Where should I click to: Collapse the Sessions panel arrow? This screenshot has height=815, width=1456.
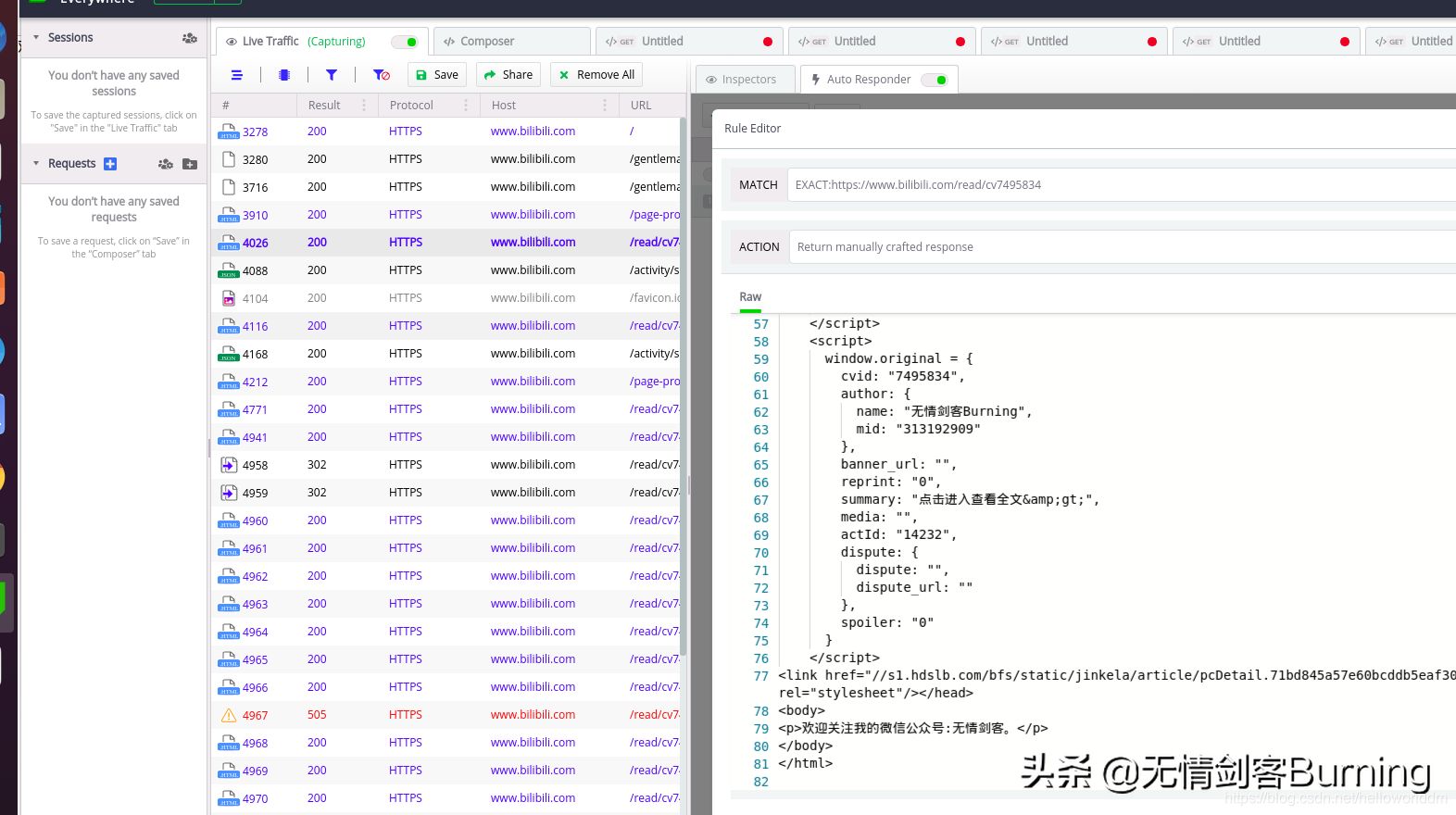(36, 38)
